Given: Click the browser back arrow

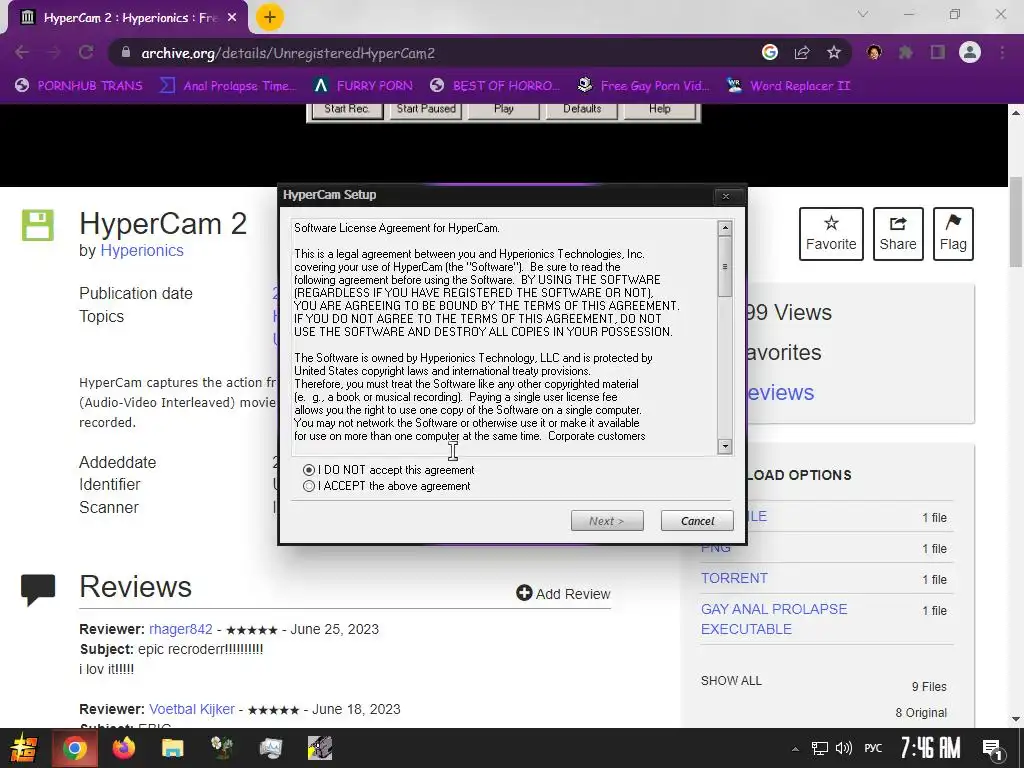Looking at the screenshot, I should tap(22, 53).
